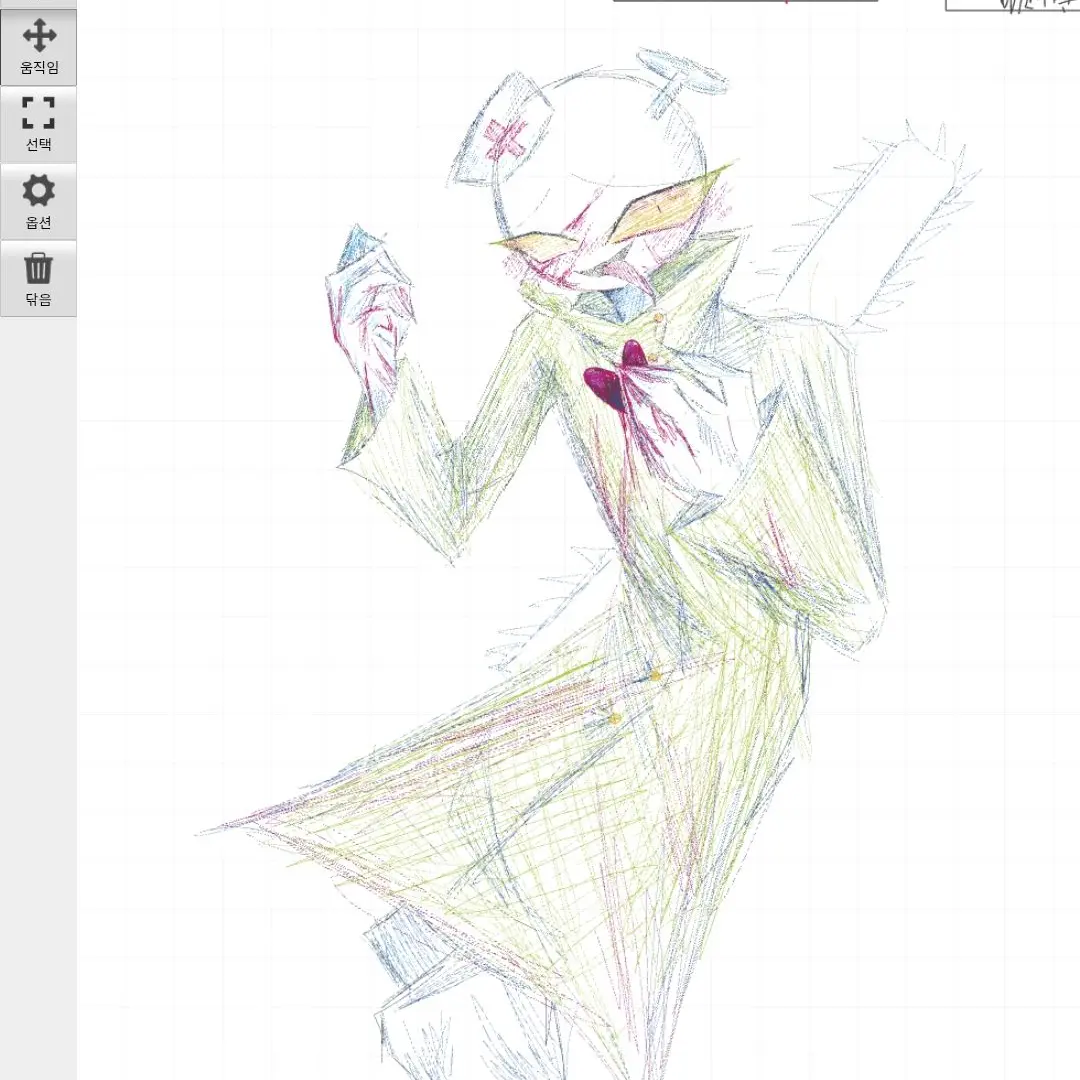Click the lower yellow button on the coat skirt
Viewport: 1080px width, 1080px height.
[614, 718]
